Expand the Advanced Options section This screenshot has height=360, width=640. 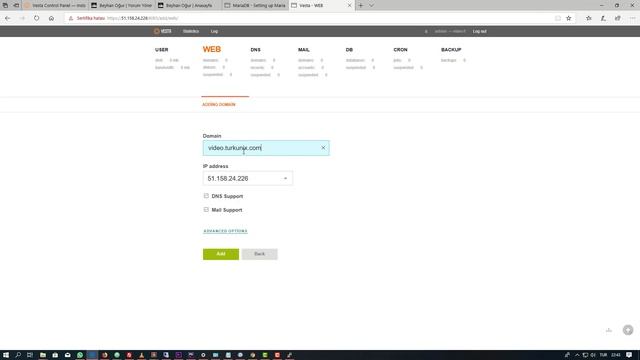(225, 231)
